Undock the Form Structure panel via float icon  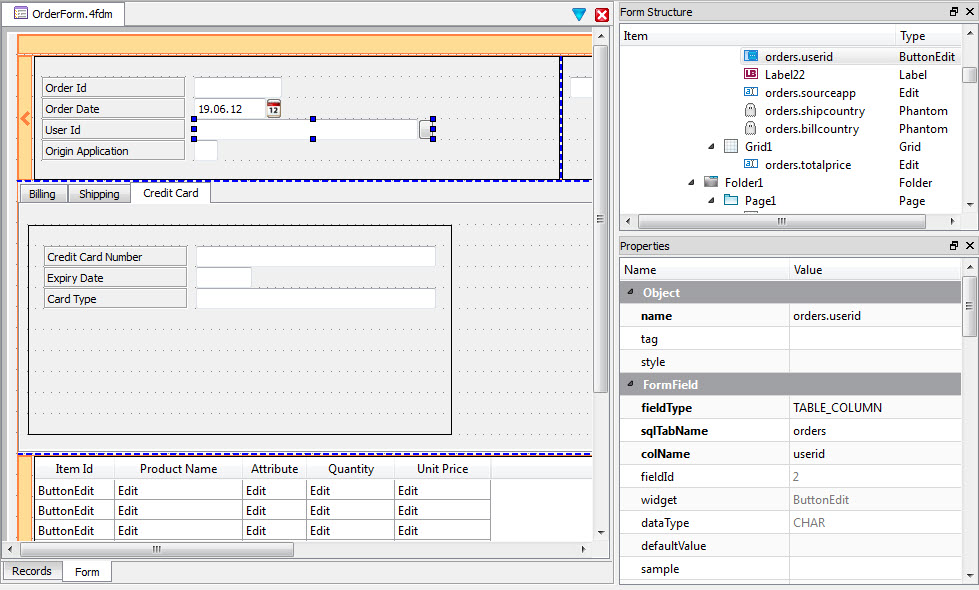click(x=953, y=11)
